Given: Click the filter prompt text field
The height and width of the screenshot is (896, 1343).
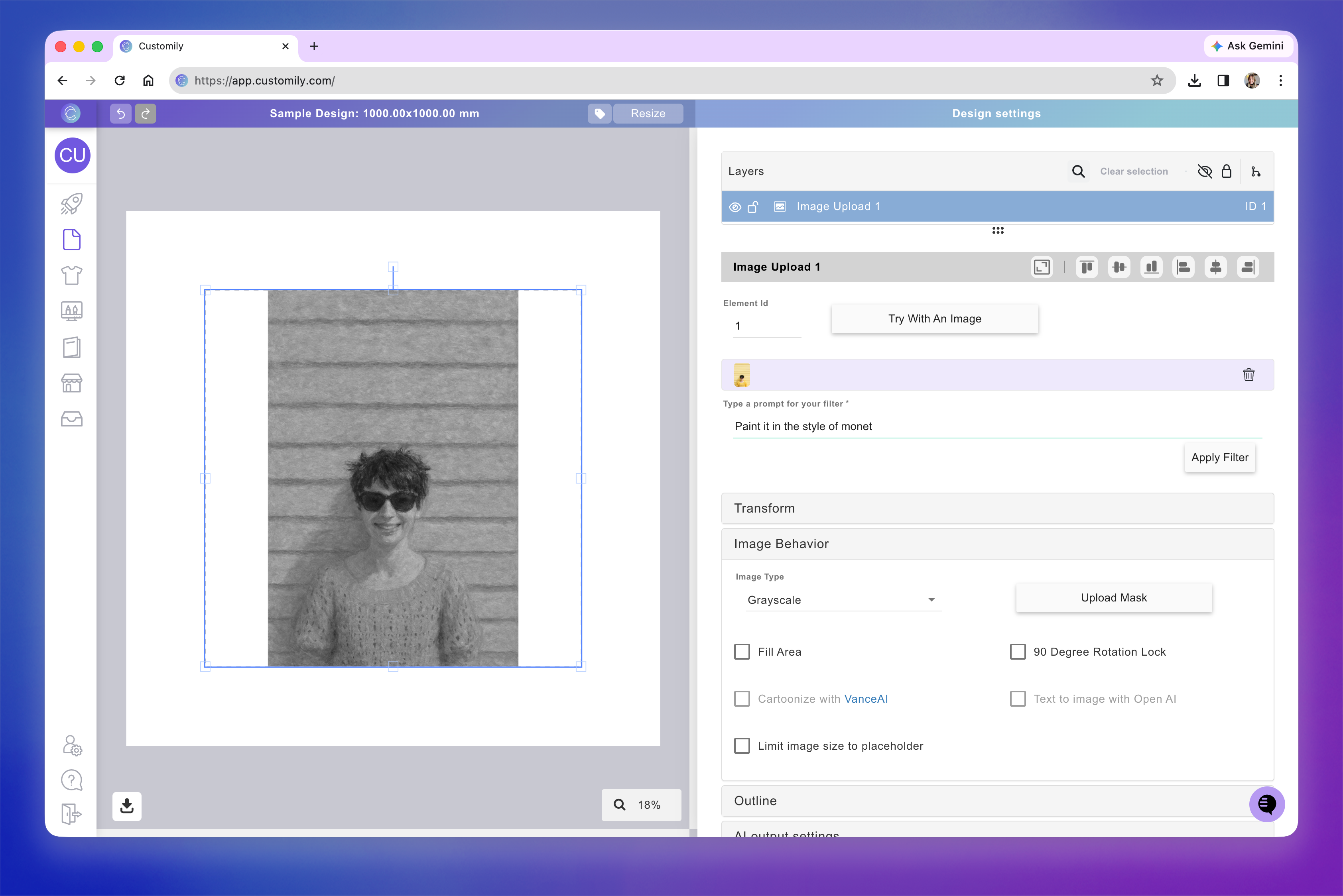Looking at the screenshot, I should pyautogui.click(x=997, y=426).
